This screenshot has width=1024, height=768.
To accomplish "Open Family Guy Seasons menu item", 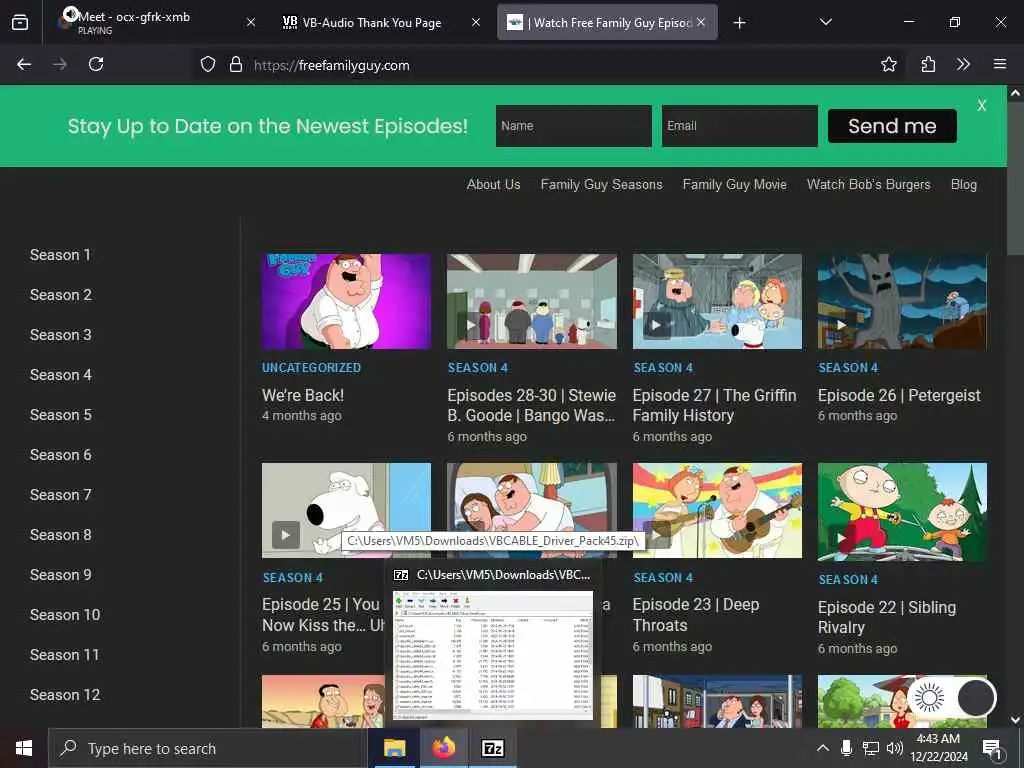I will (x=601, y=185).
